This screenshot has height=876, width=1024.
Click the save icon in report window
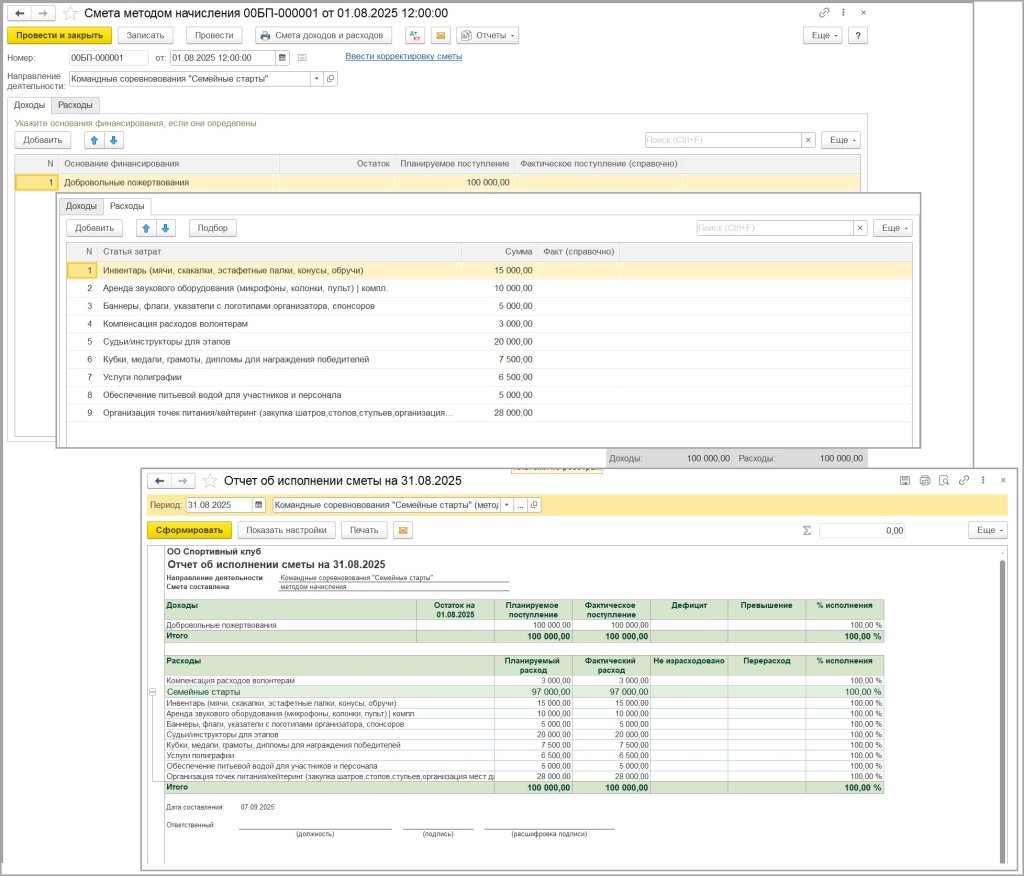pos(905,480)
